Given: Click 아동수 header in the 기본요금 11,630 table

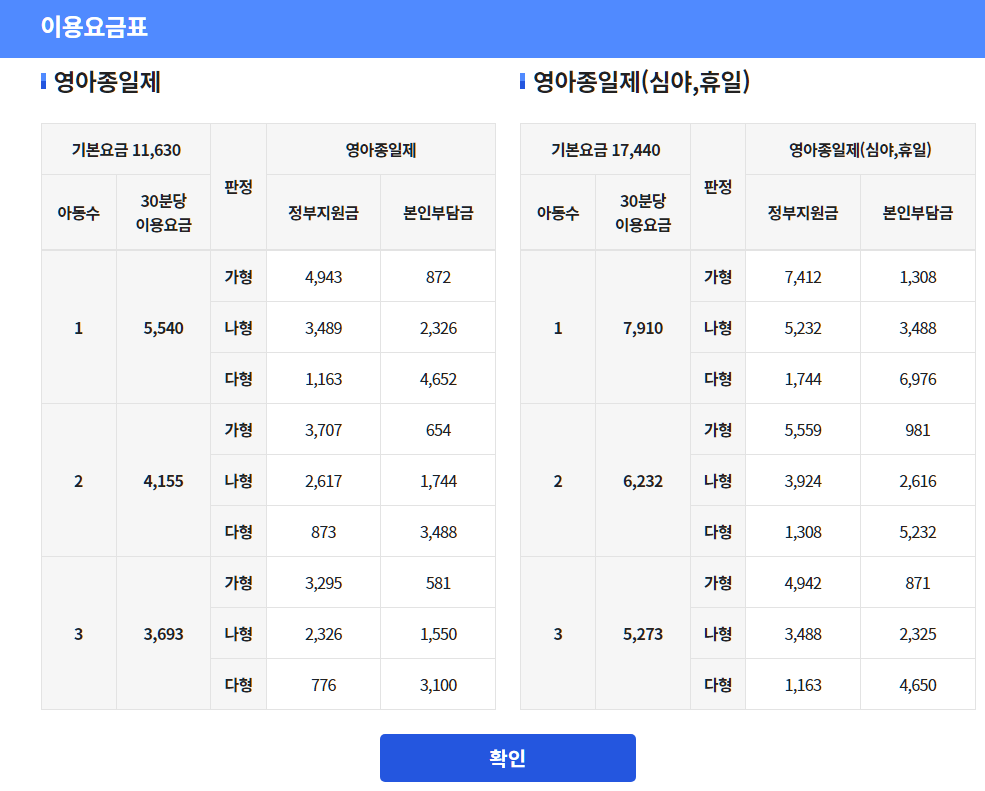Looking at the screenshot, I should (79, 212).
